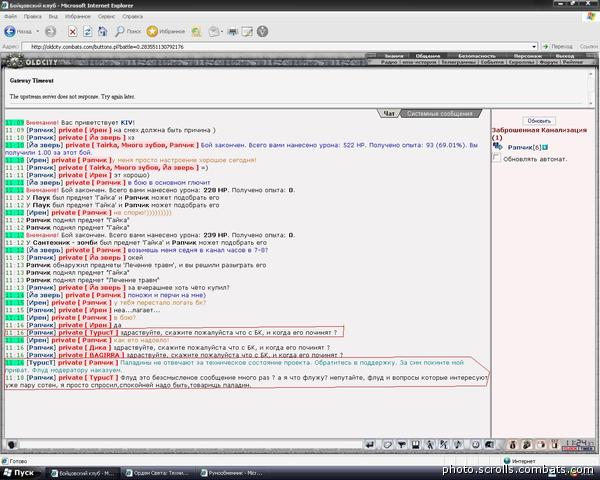The width and height of the screenshot is (600, 480).
Task: Open the Справка menu
Action: [132, 16]
